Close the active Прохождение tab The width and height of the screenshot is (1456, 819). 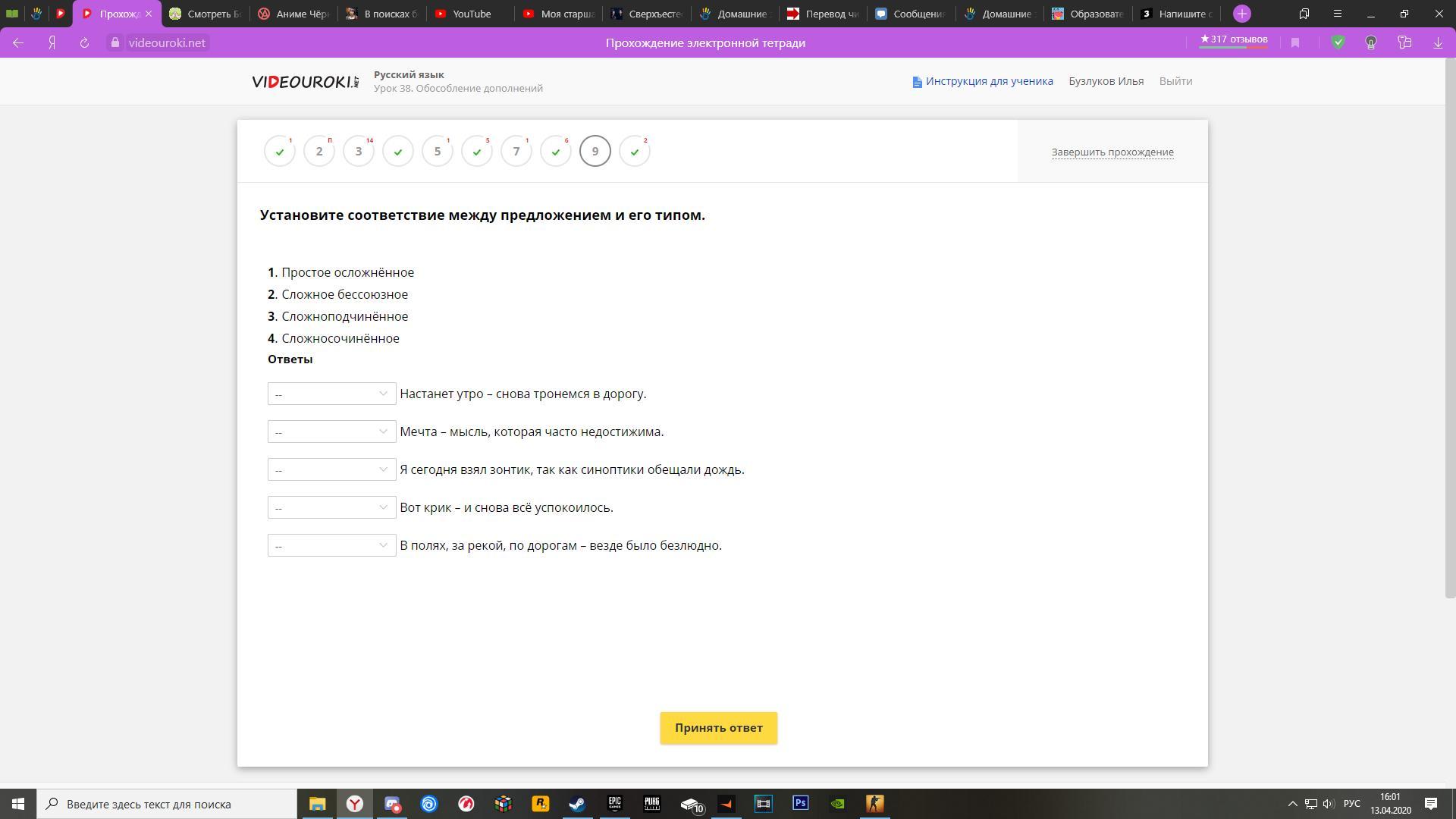(149, 14)
